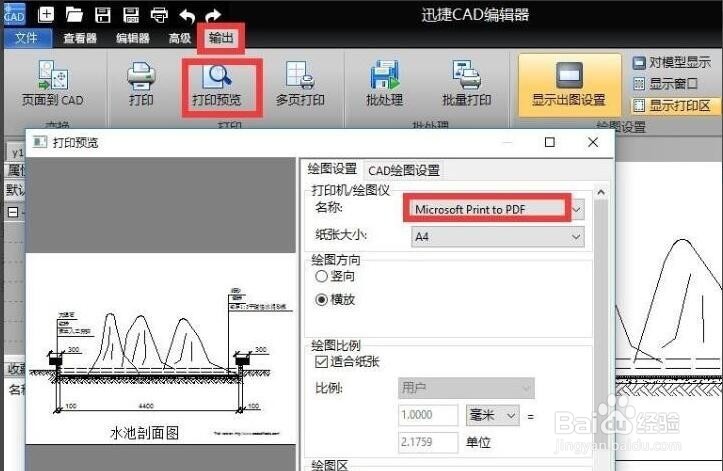Maximize the 打印预览 dialog
Viewport: 723px width, 471px height.
pyautogui.click(x=550, y=142)
